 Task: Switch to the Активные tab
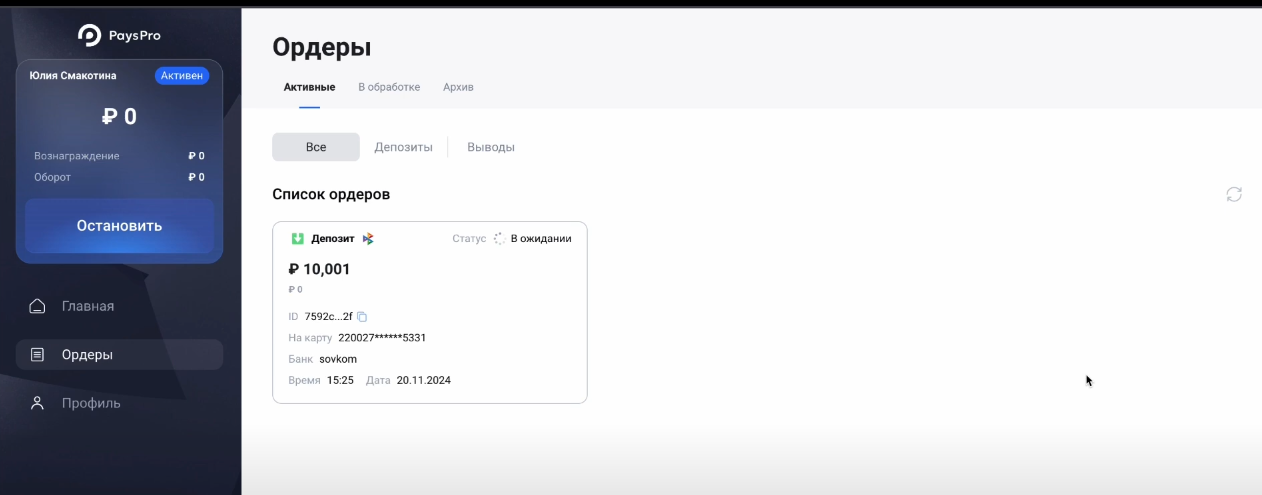coord(309,87)
